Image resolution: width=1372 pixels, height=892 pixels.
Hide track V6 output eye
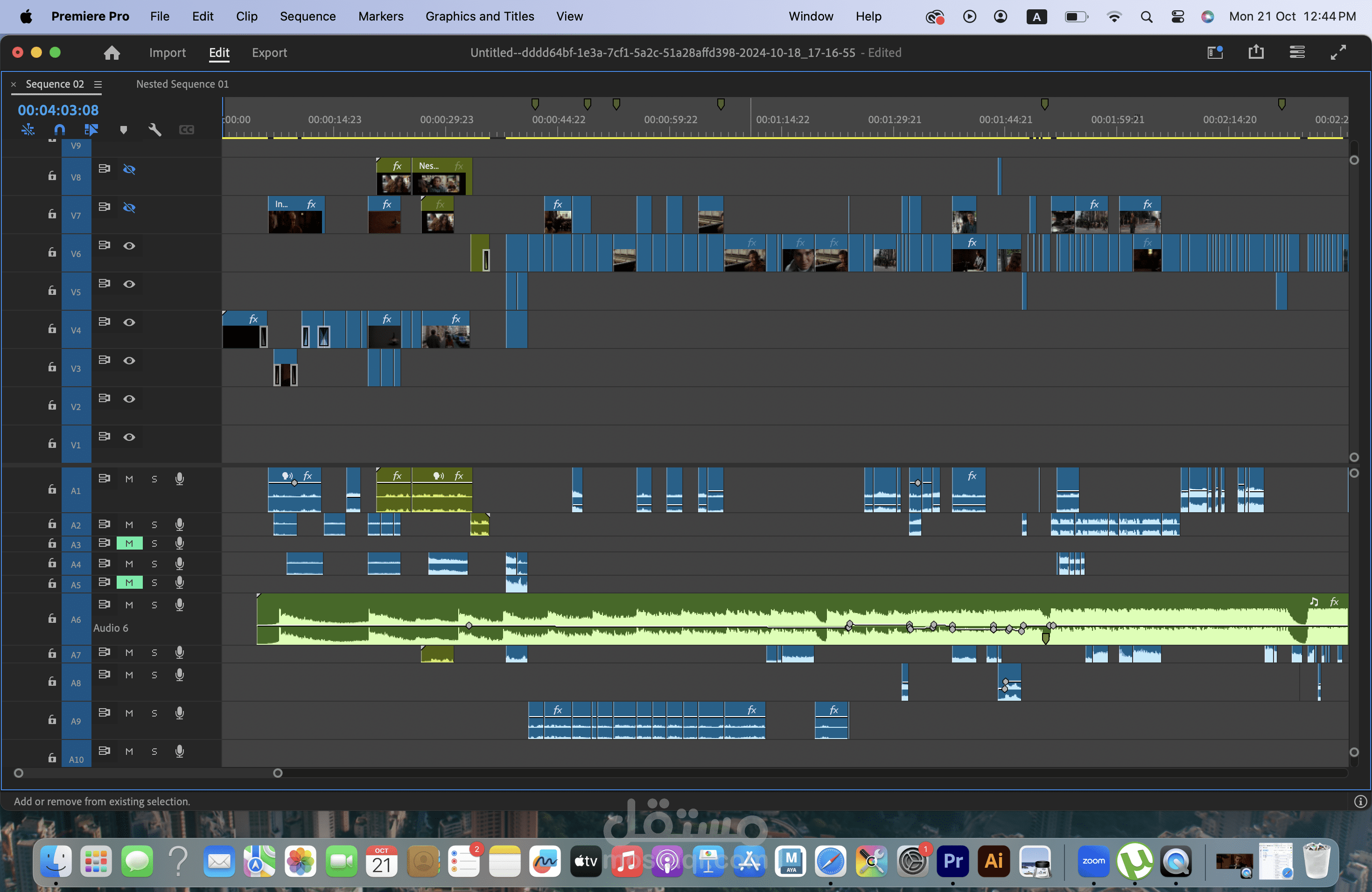pyautogui.click(x=129, y=246)
